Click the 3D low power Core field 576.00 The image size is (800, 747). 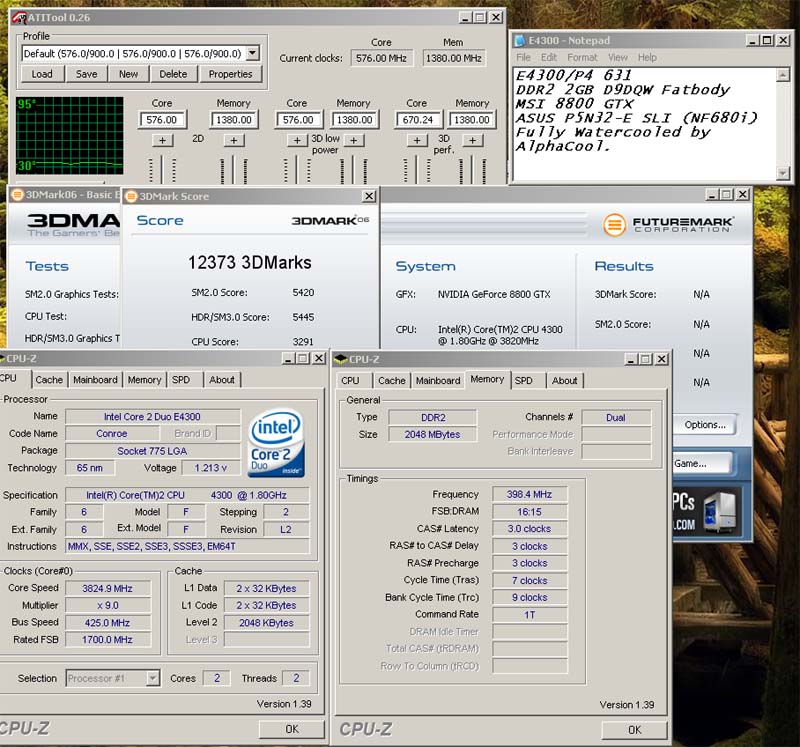click(298, 120)
